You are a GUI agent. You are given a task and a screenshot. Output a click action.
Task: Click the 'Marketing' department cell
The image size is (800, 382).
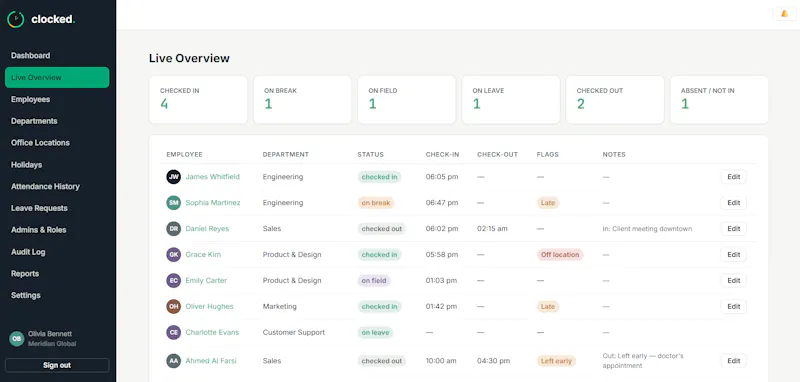click(280, 307)
